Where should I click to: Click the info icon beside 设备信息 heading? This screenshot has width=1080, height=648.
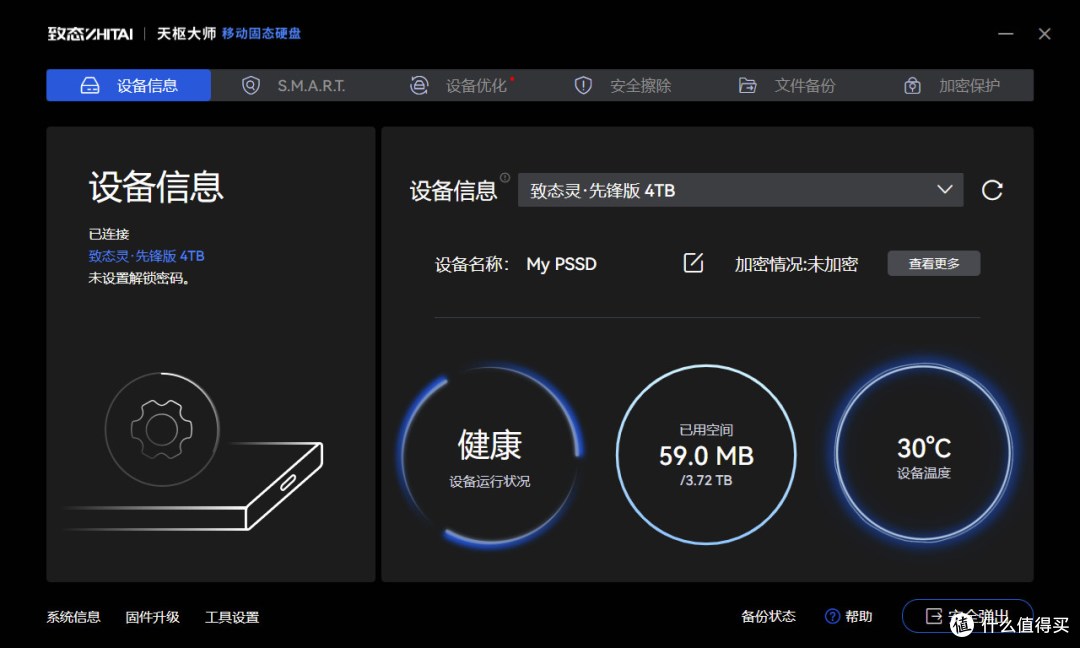point(505,178)
